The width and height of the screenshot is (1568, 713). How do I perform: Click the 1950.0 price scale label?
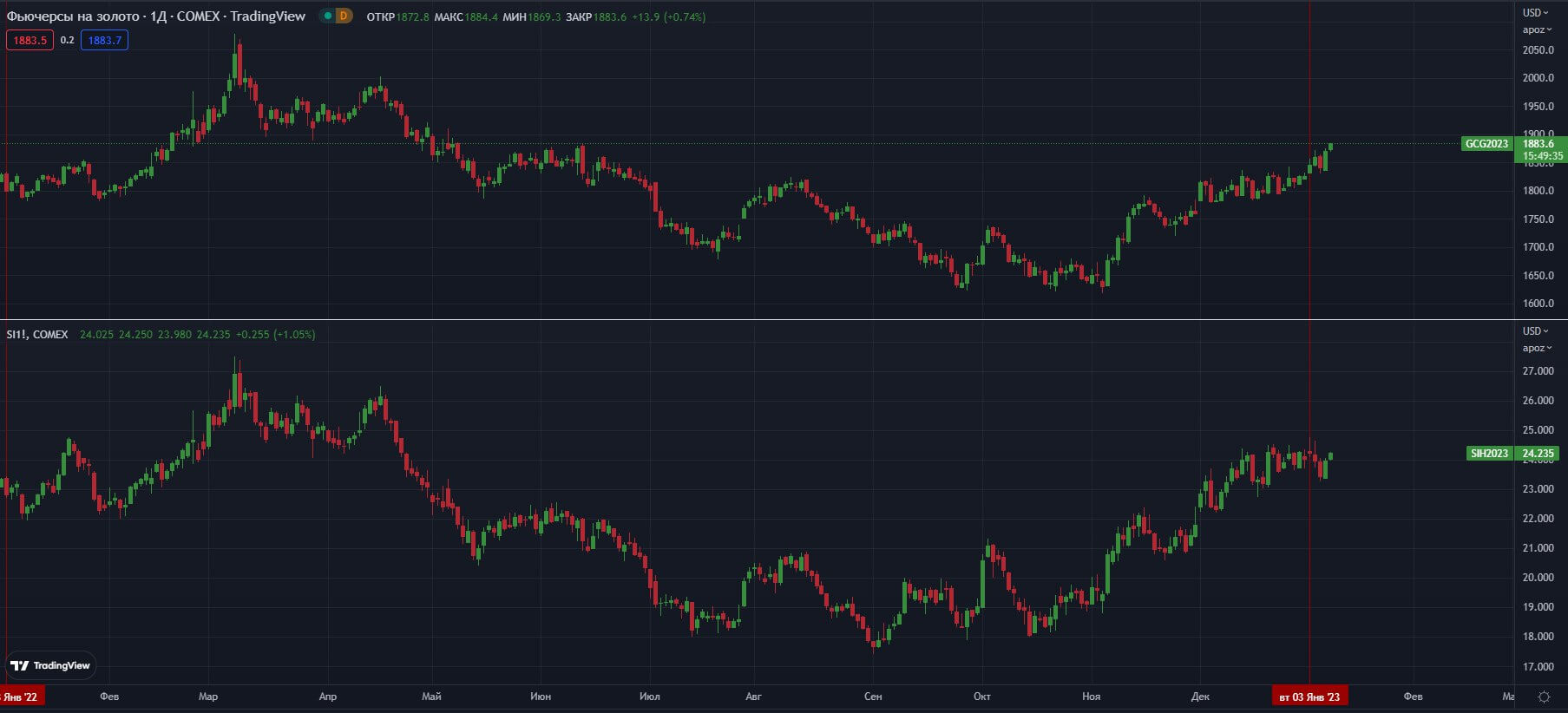(1538, 107)
